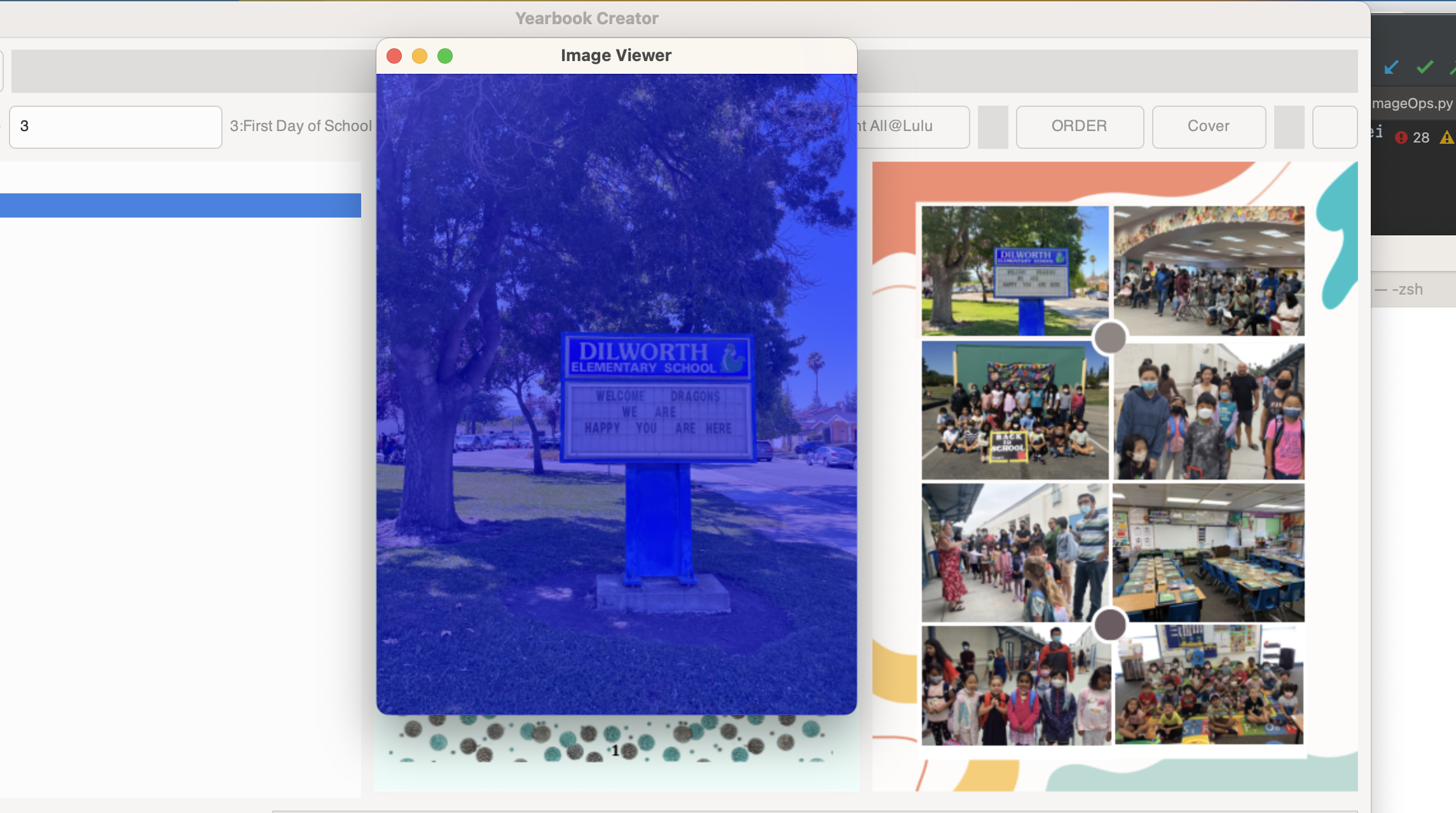Click the blank button right of Cover
Viewport: 1456px width, 813px height.
point(1335,126)
